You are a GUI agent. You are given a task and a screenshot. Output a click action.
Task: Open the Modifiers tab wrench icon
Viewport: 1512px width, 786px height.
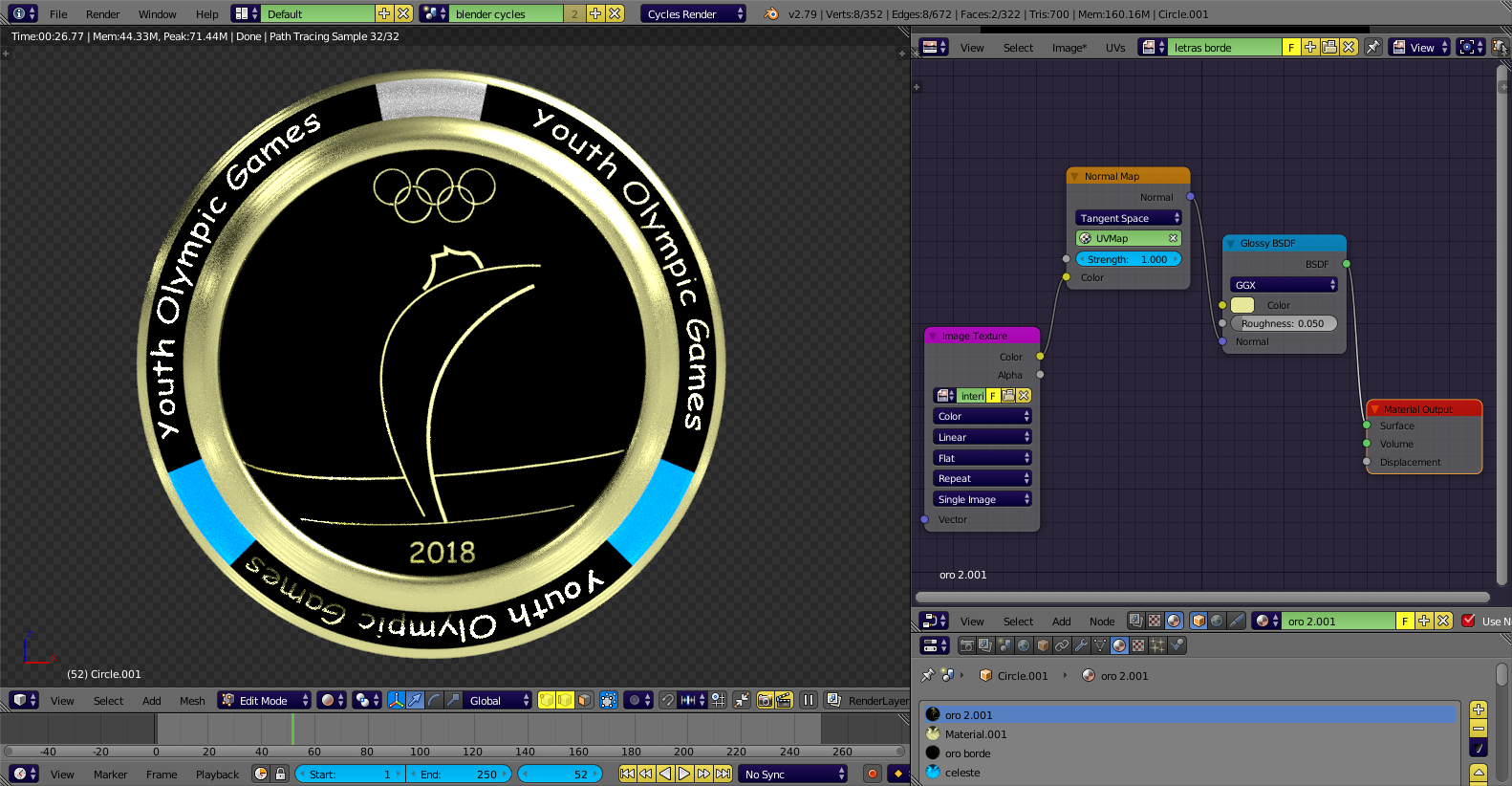1081,645
